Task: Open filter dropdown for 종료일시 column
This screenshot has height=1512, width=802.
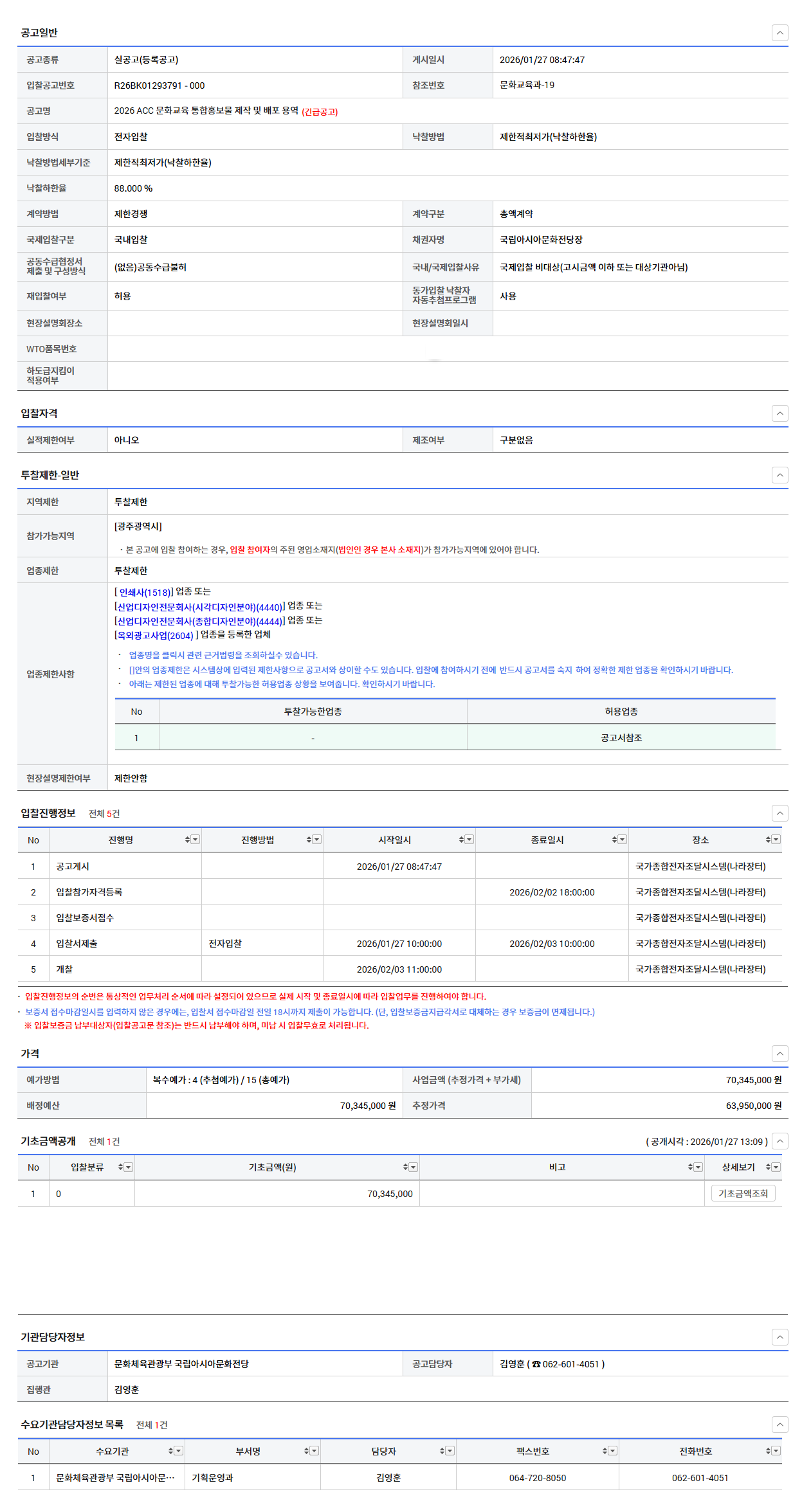Action: 622,840
